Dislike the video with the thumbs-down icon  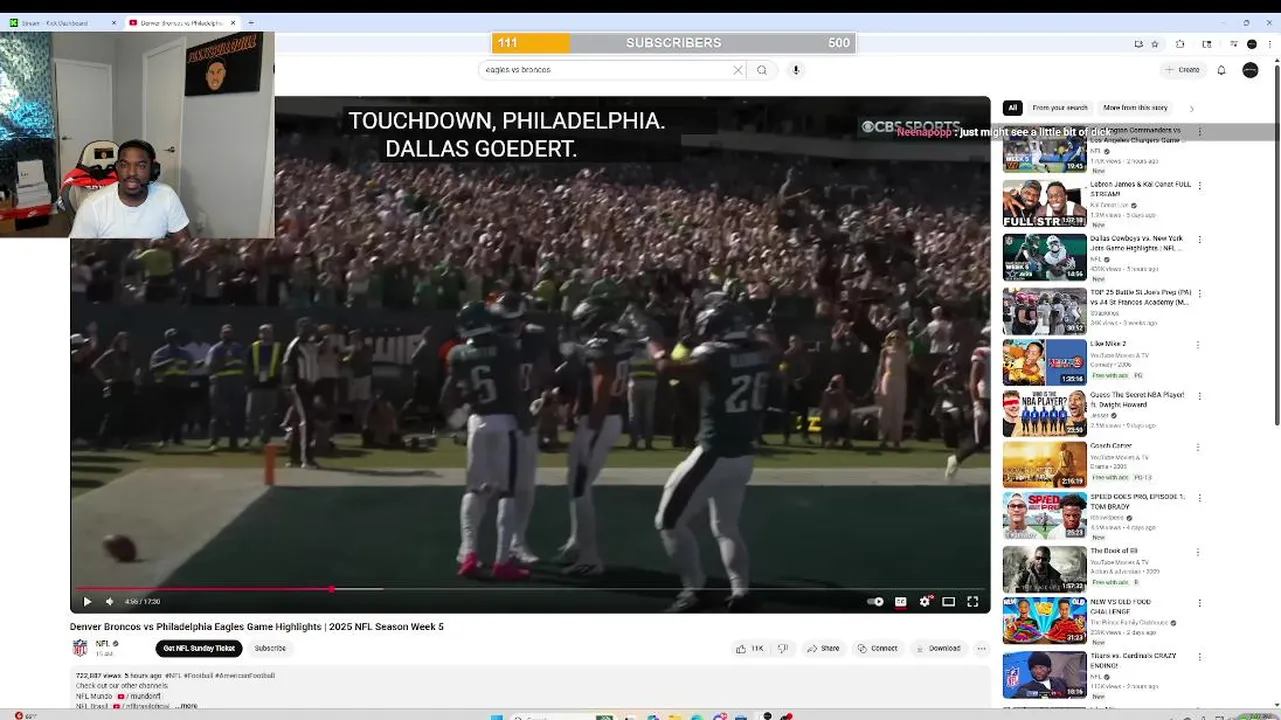783,648
